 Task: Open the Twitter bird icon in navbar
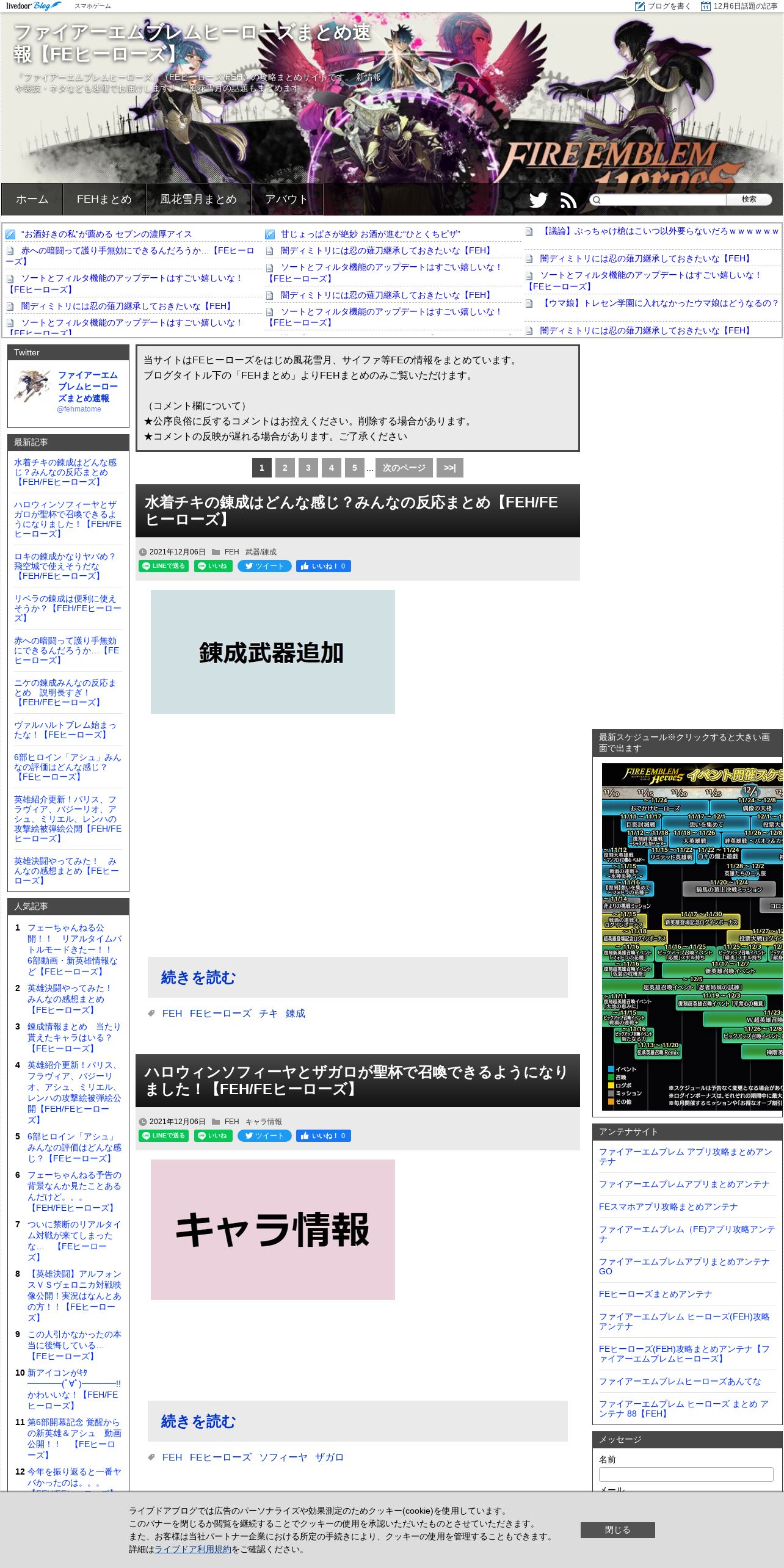pyautogui.click(x=538, y=200)
